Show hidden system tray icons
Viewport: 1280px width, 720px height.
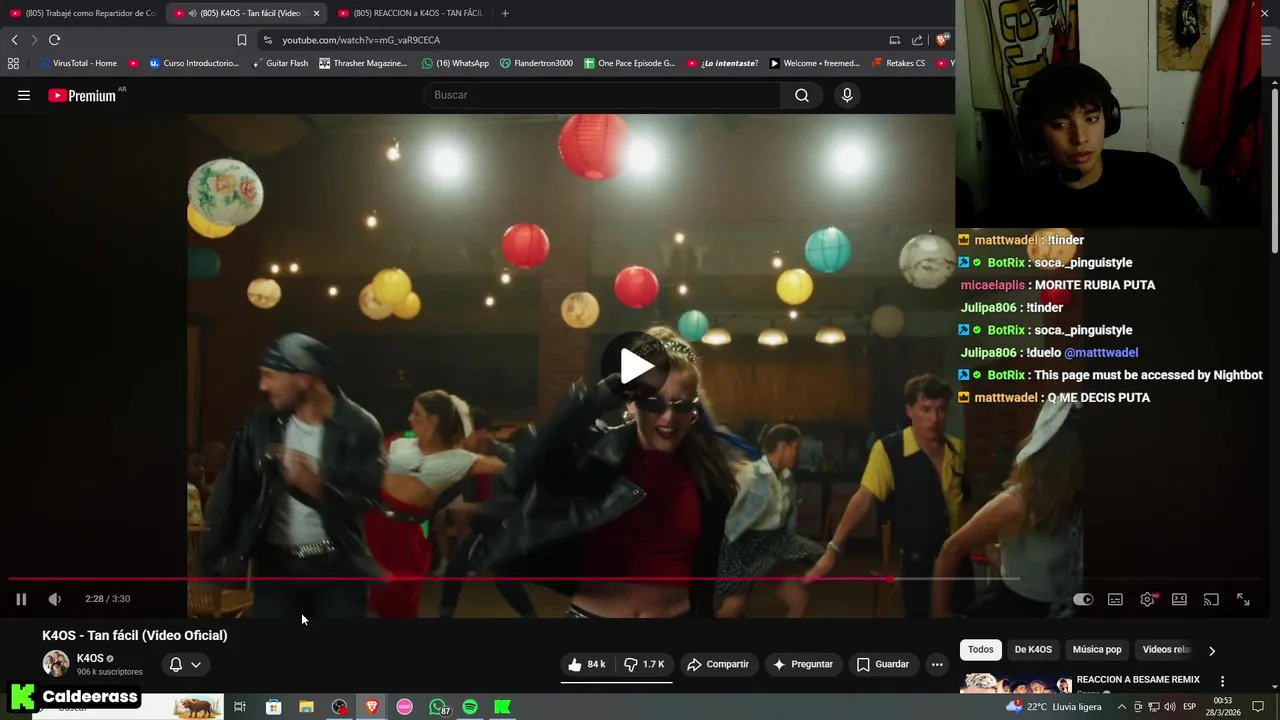click(x=1121, y=707)
